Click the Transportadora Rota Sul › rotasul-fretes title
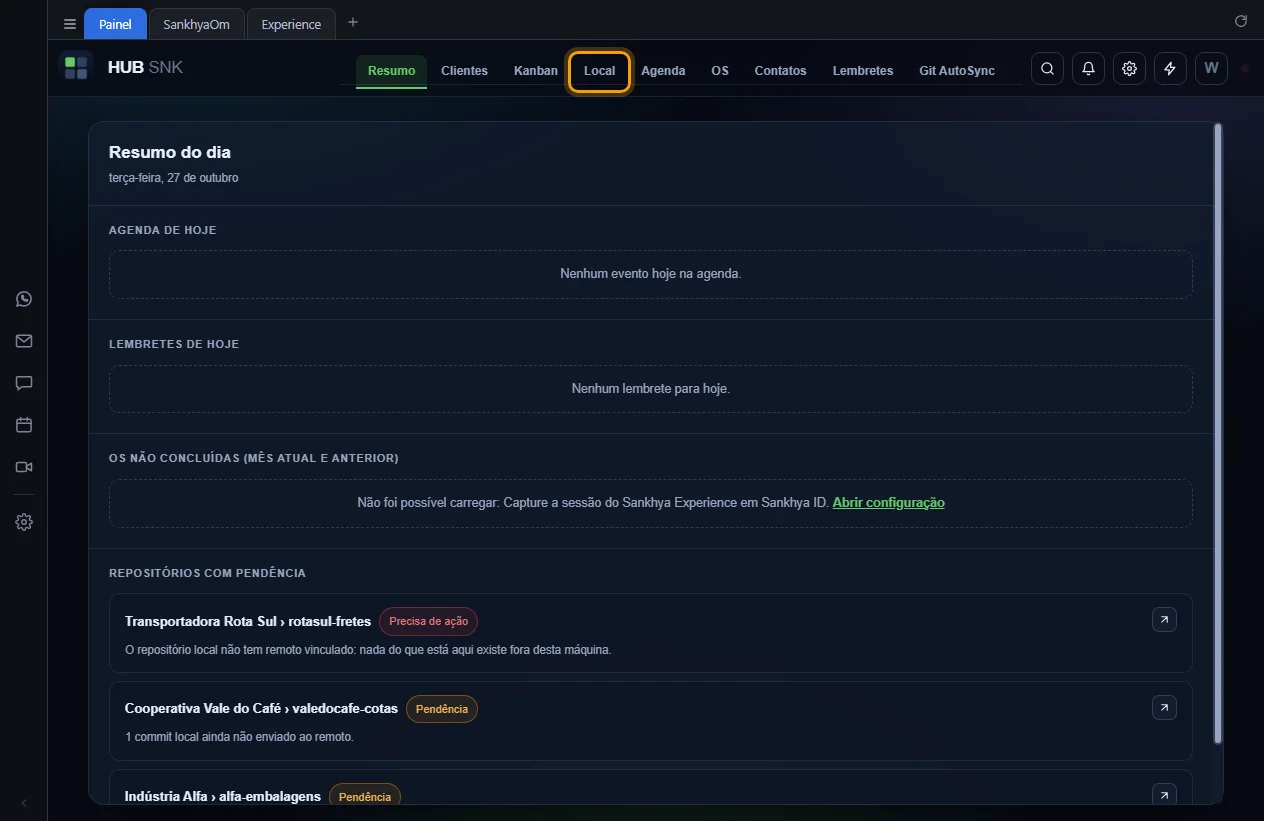1264x821 pixels. point(248,621)
